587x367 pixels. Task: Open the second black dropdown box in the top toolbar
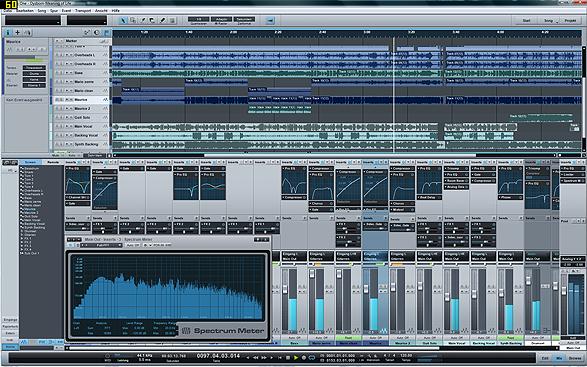[x=87, y=20]
